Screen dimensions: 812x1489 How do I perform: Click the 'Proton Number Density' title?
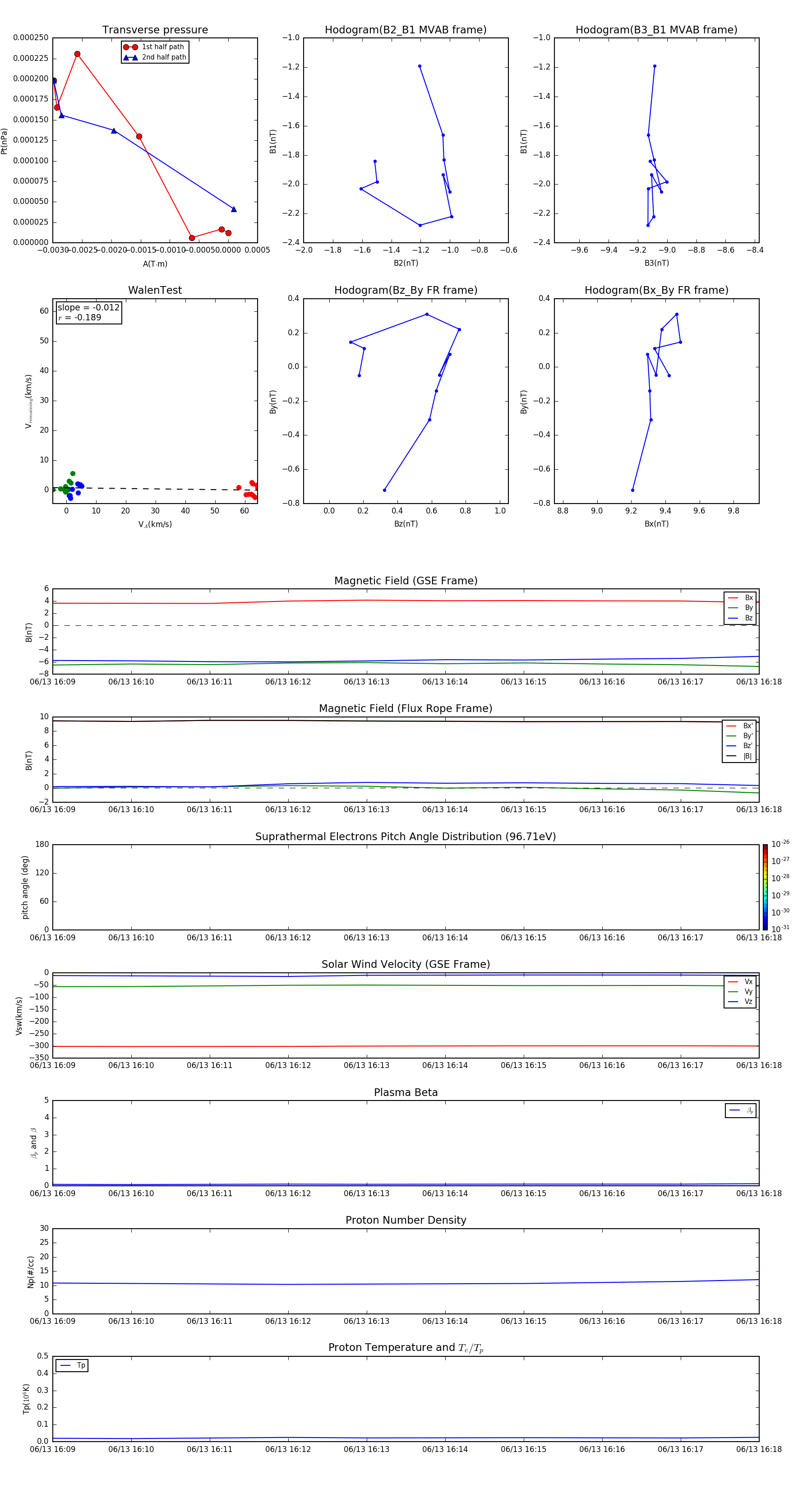pos(406,1220)
